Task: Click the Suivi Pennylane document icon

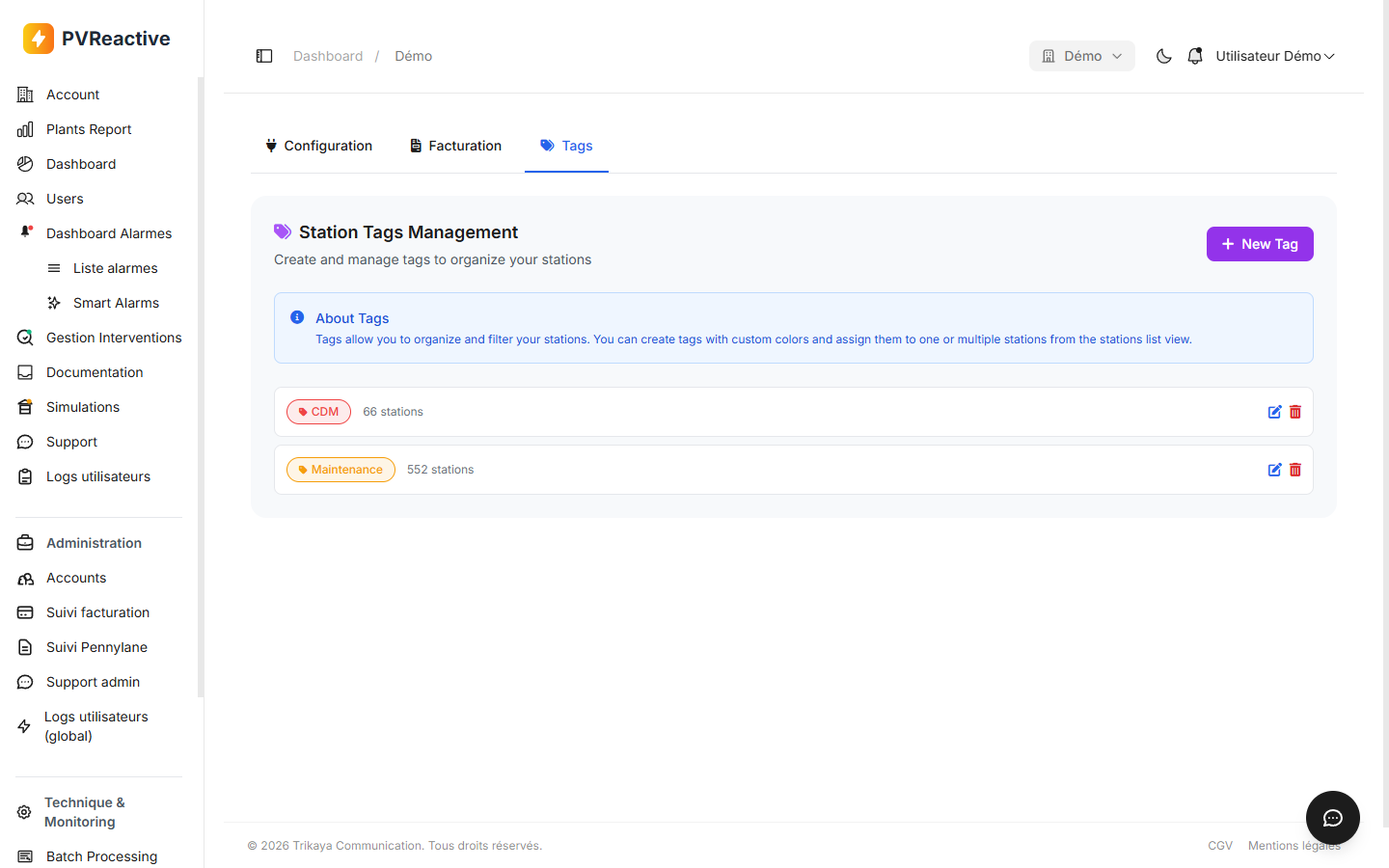Action: click(x=25, y=647)
